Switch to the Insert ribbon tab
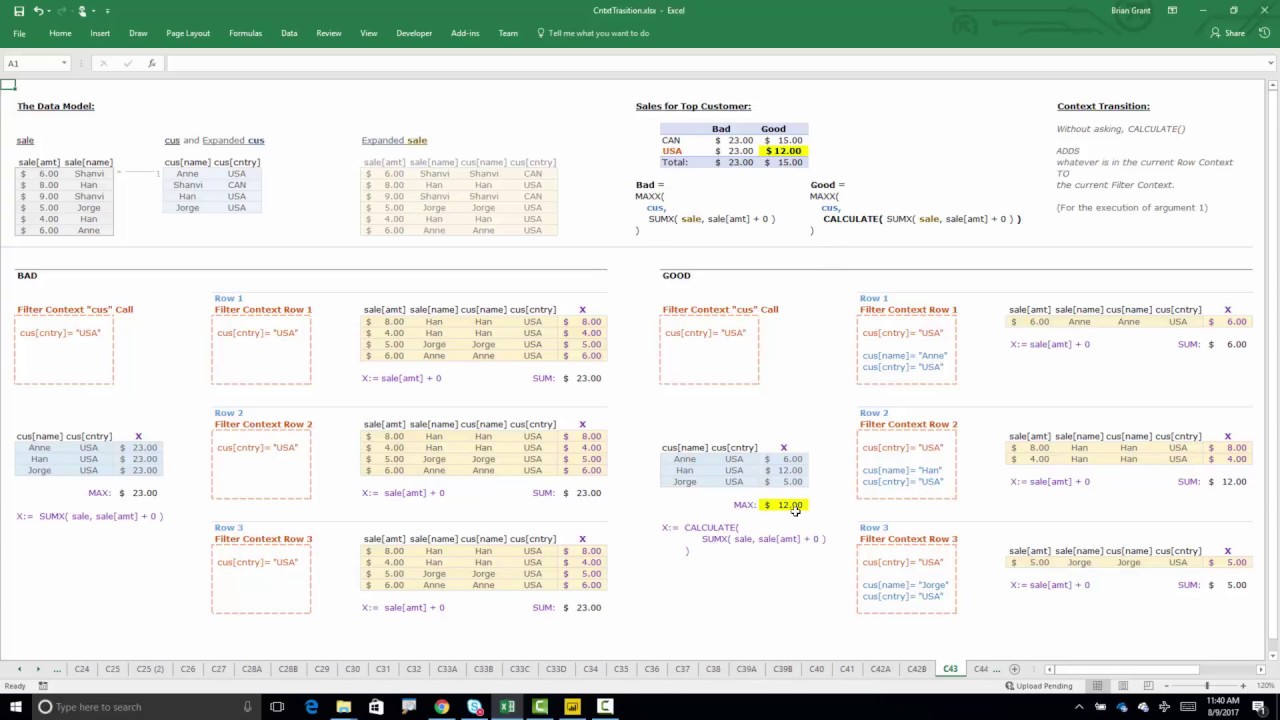 100,33
